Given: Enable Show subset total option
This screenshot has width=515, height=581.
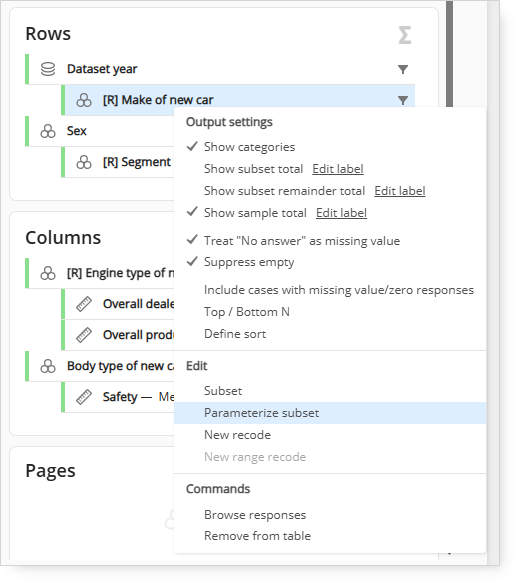Looking at the screenshot, I should 253,169.
